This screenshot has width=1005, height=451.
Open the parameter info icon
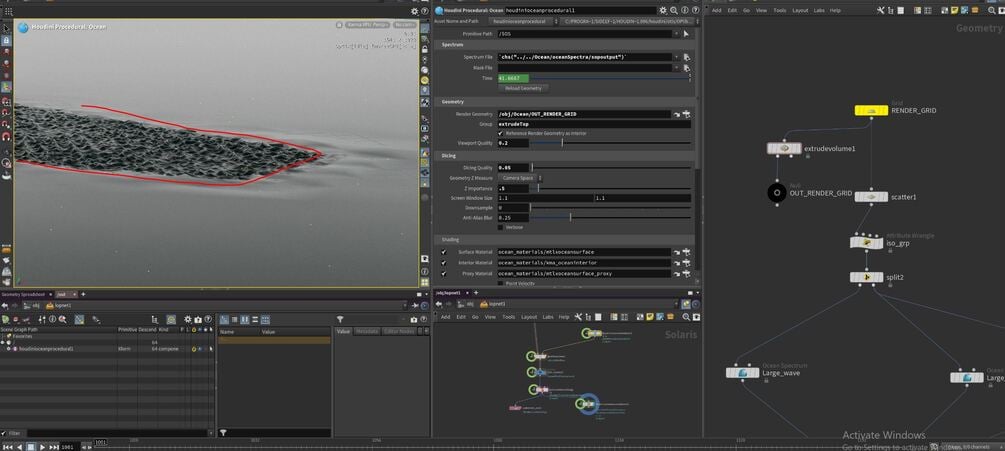[x=683, y=10]
